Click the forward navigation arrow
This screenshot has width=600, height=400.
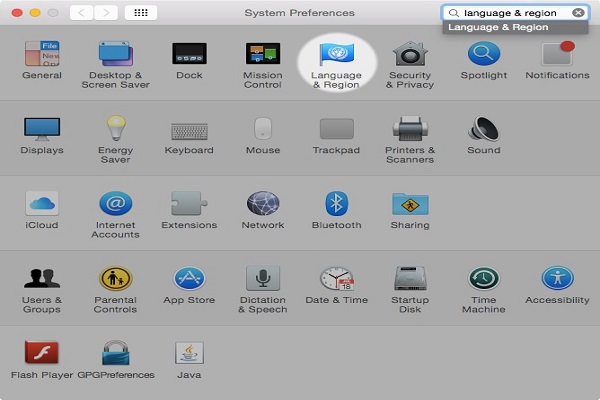click(x=106, y=13)
